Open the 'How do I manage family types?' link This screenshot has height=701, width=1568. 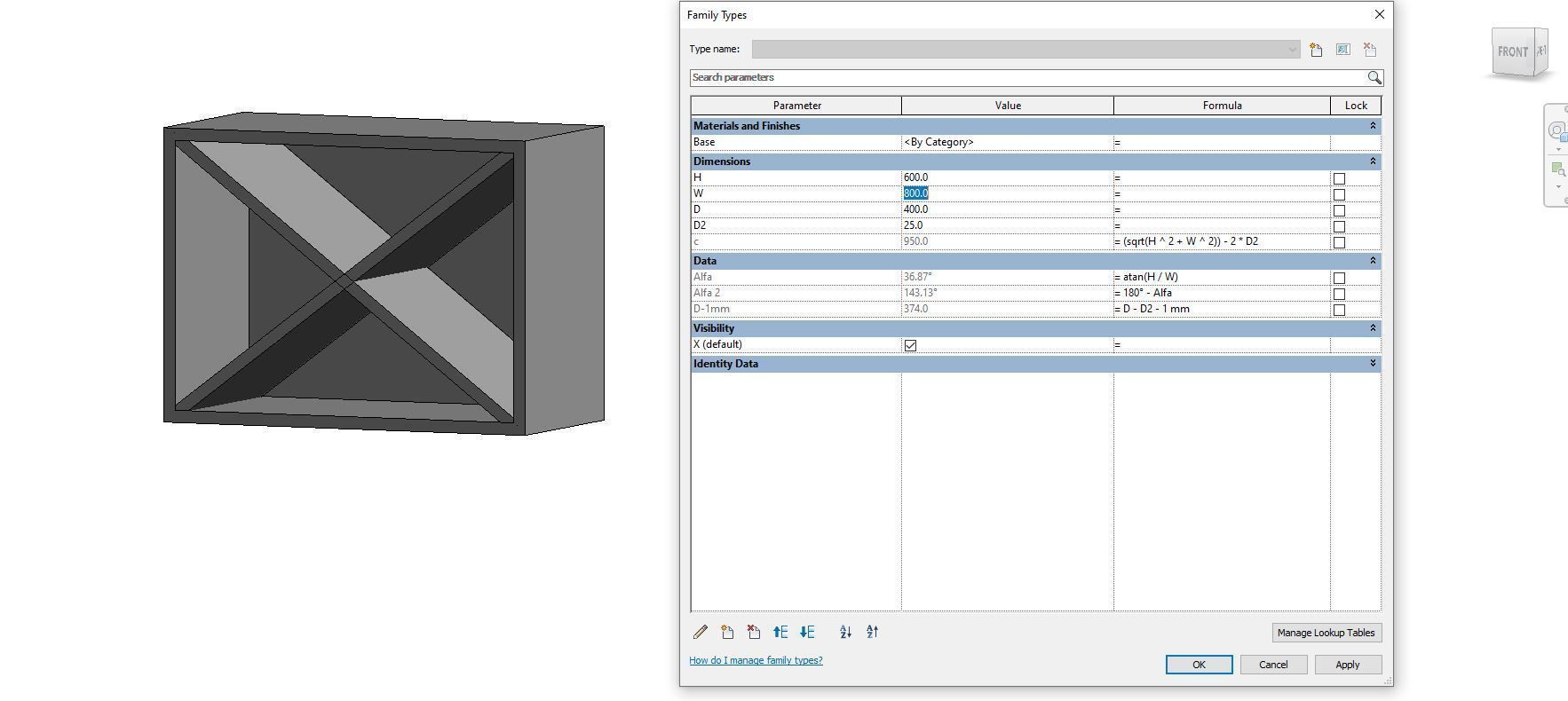click(756, 660)
